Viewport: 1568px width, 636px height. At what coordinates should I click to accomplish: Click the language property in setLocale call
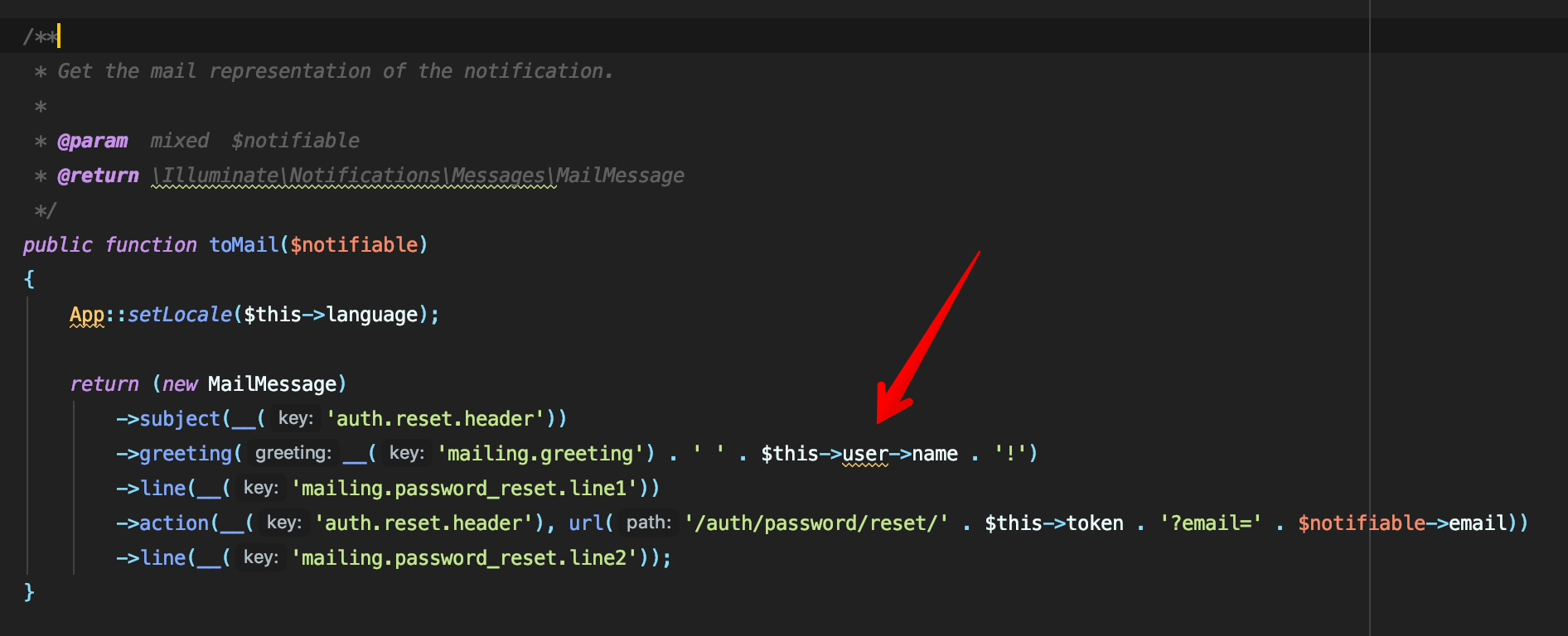pyautogui.click(x=372, y=315)
